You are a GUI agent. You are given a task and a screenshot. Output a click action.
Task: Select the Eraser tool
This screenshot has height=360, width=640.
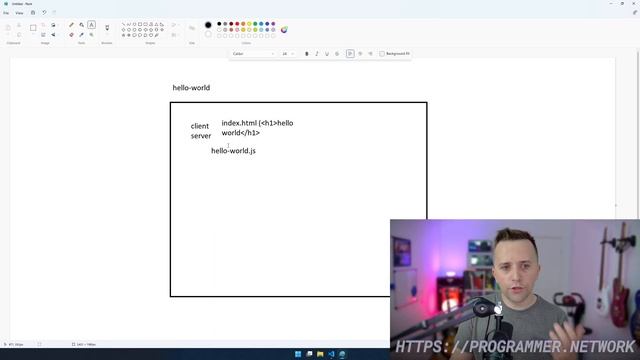click(x=71, y=35)
